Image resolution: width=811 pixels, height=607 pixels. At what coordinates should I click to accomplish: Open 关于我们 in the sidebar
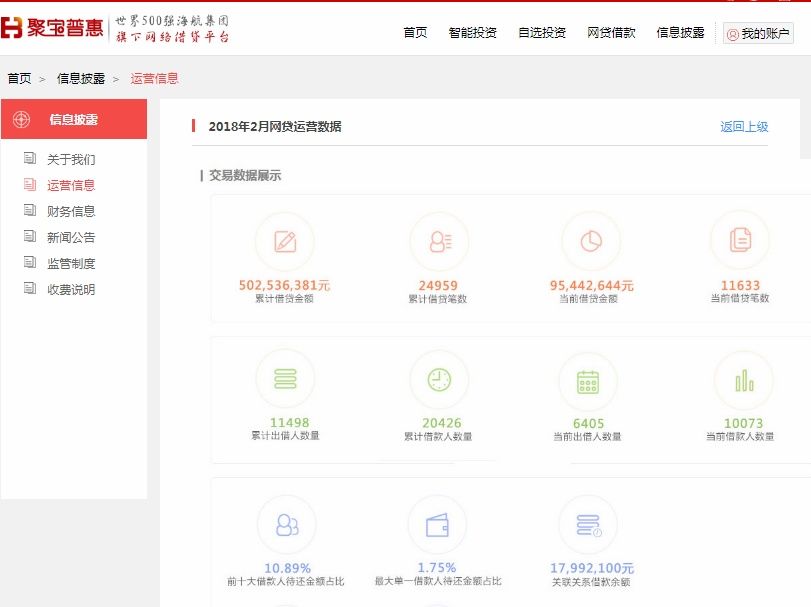click(71, 159)
